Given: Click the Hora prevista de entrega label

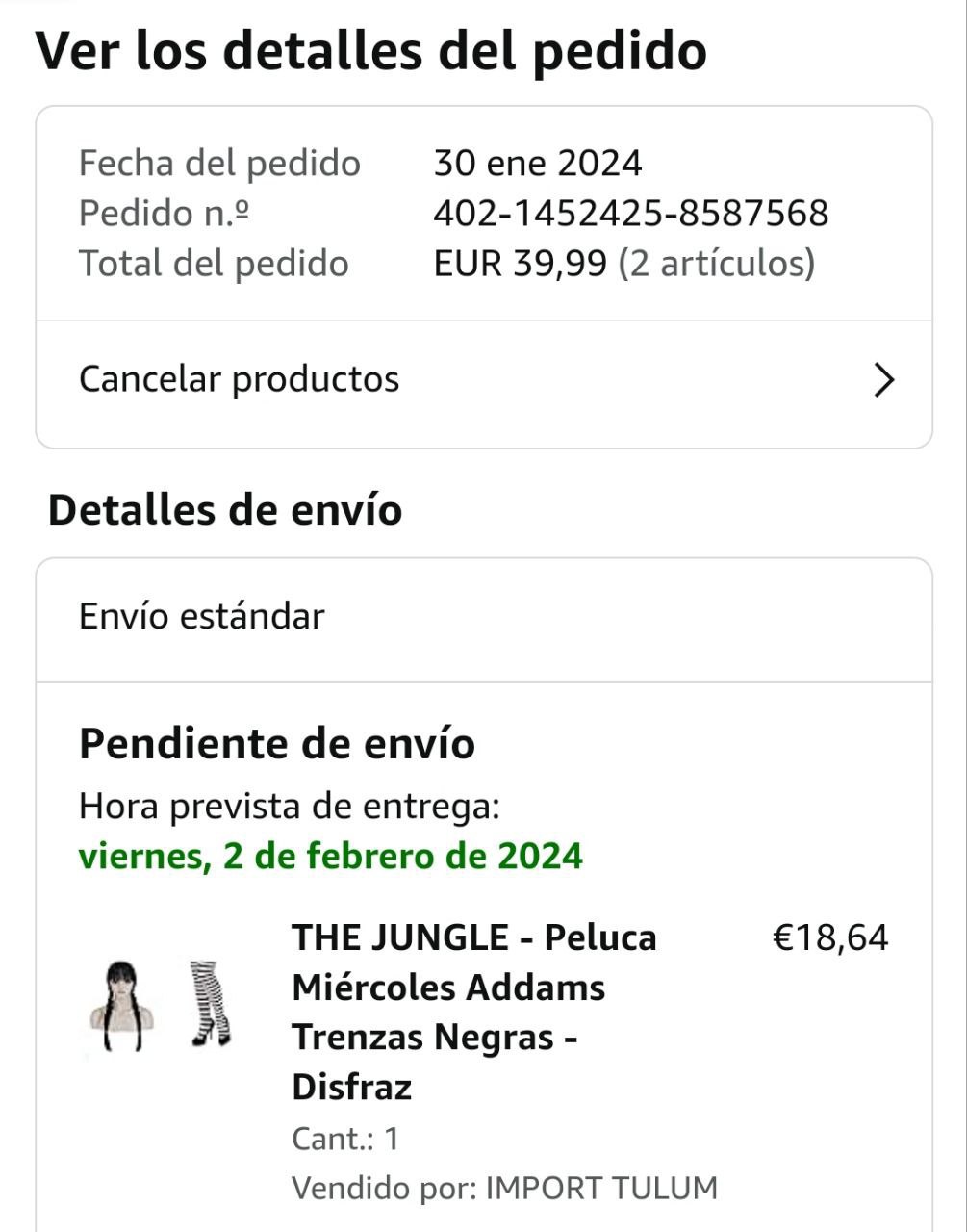Looking at the screenshot, I should click(290, 806).
